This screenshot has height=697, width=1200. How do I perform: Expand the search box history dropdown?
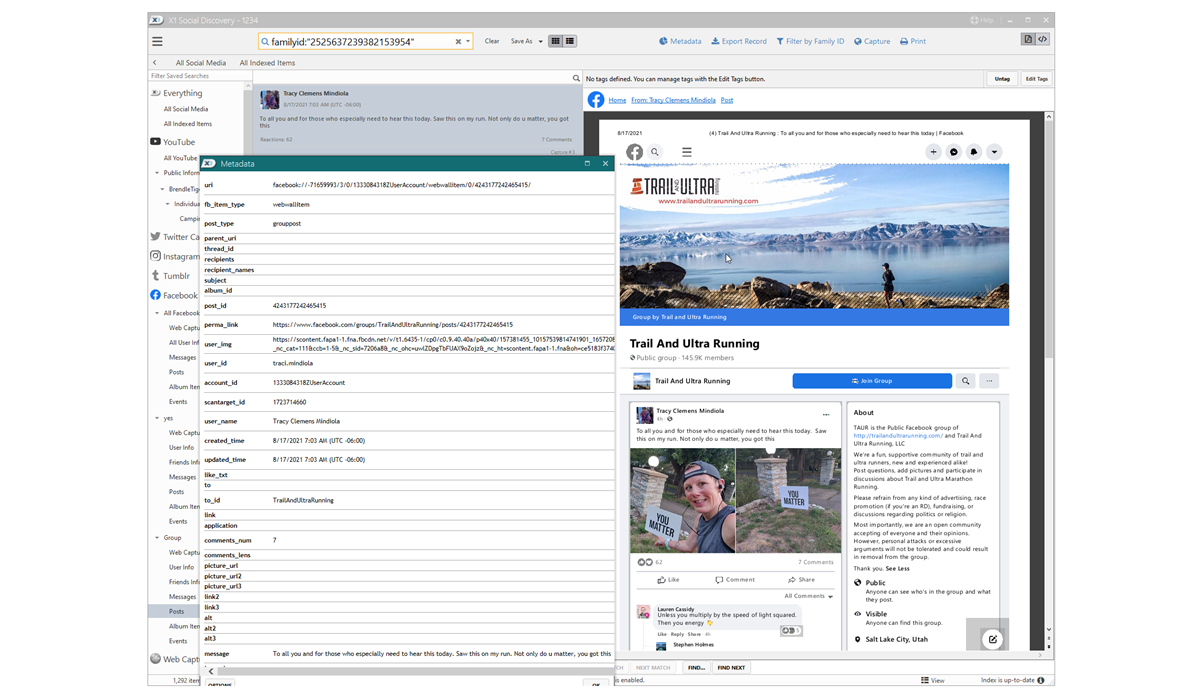468,42
